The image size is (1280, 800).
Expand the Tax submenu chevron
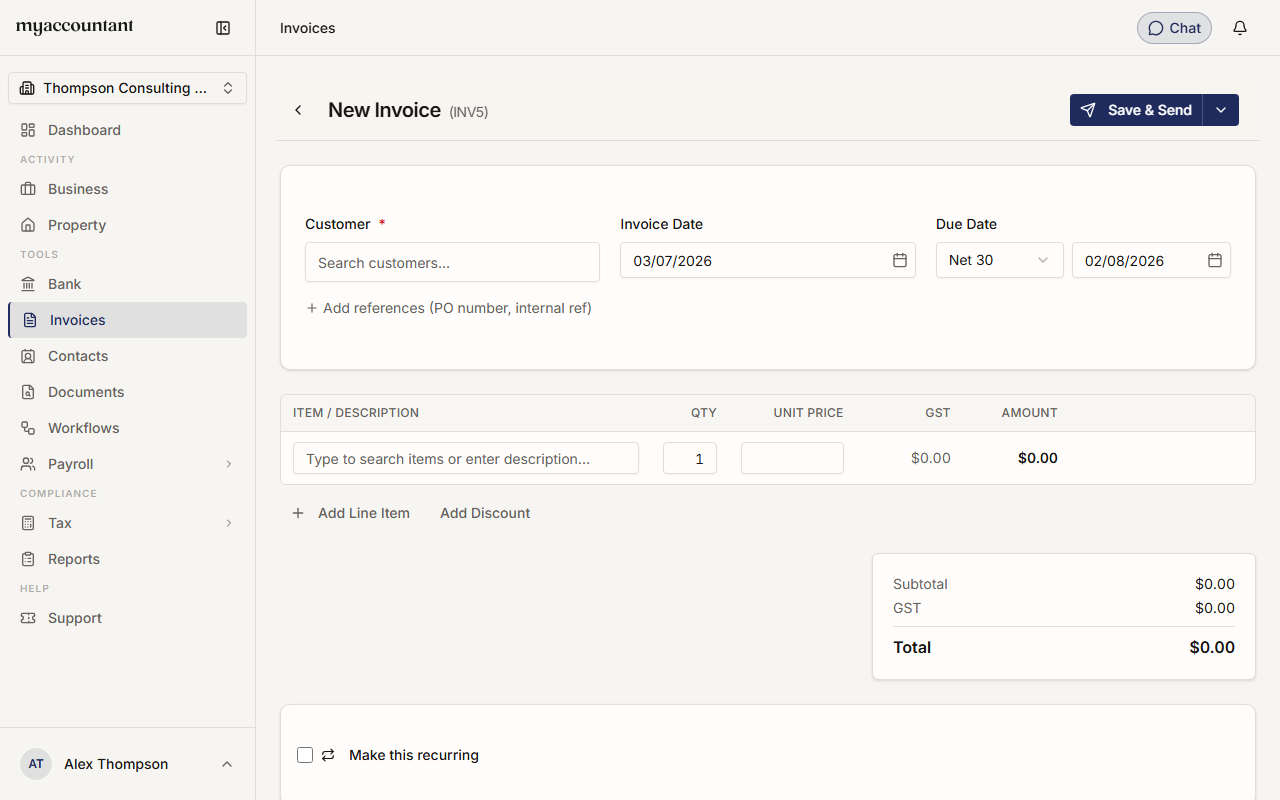pos(229,523)
